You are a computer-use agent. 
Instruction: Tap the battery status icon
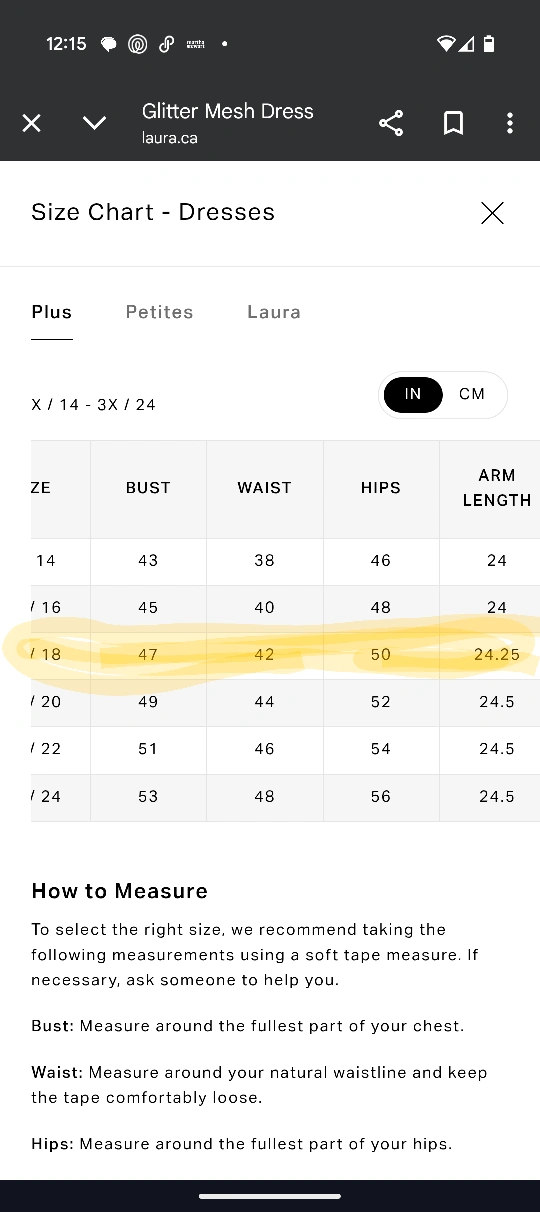(489, 44)
